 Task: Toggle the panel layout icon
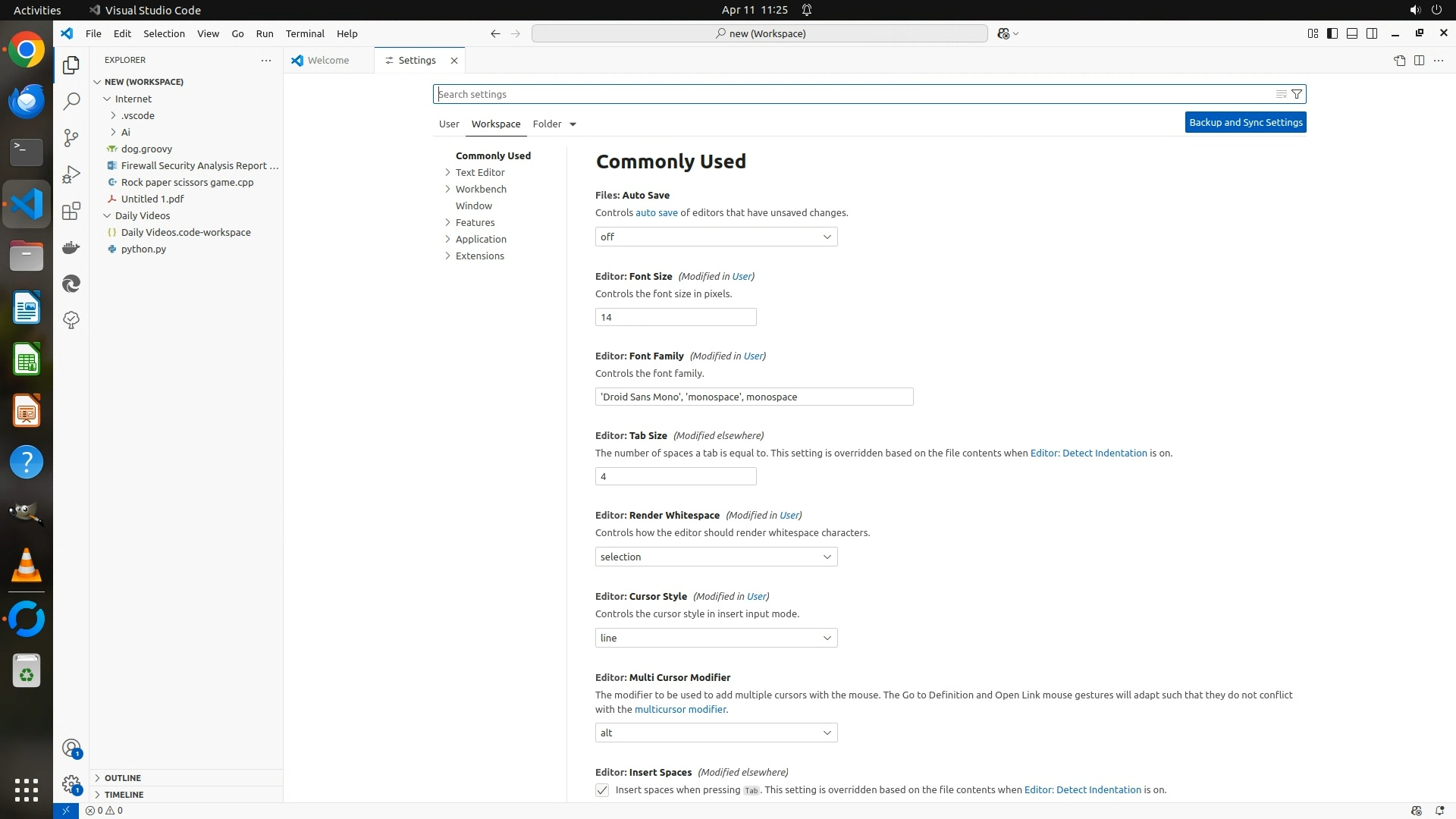1352,33
